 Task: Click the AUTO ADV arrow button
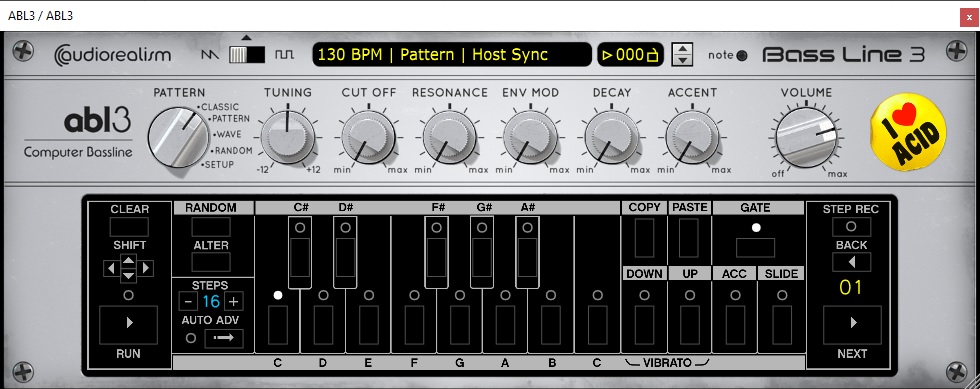[224, 338]
